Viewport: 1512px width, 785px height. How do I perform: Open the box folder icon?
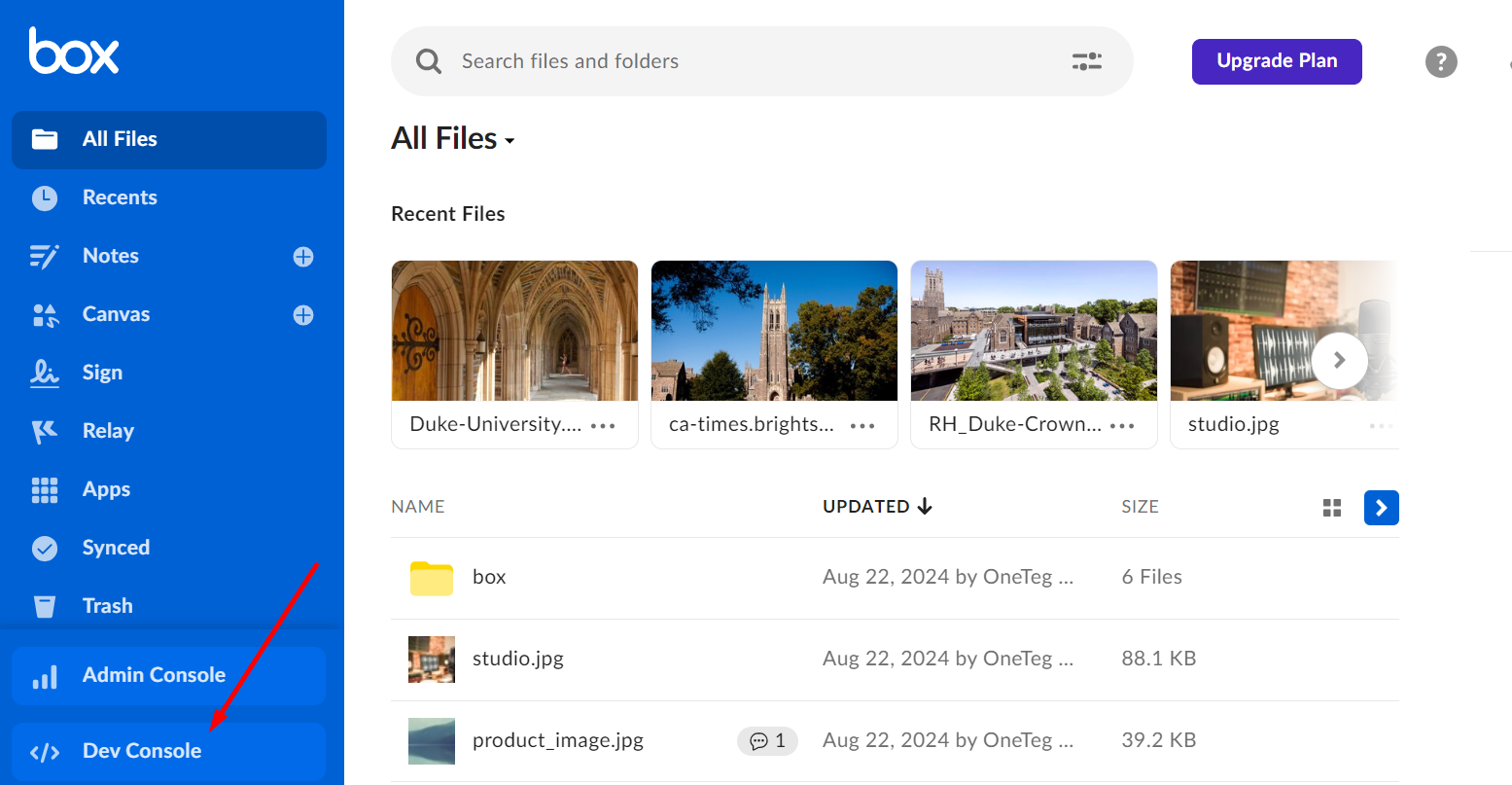point(432,578)
